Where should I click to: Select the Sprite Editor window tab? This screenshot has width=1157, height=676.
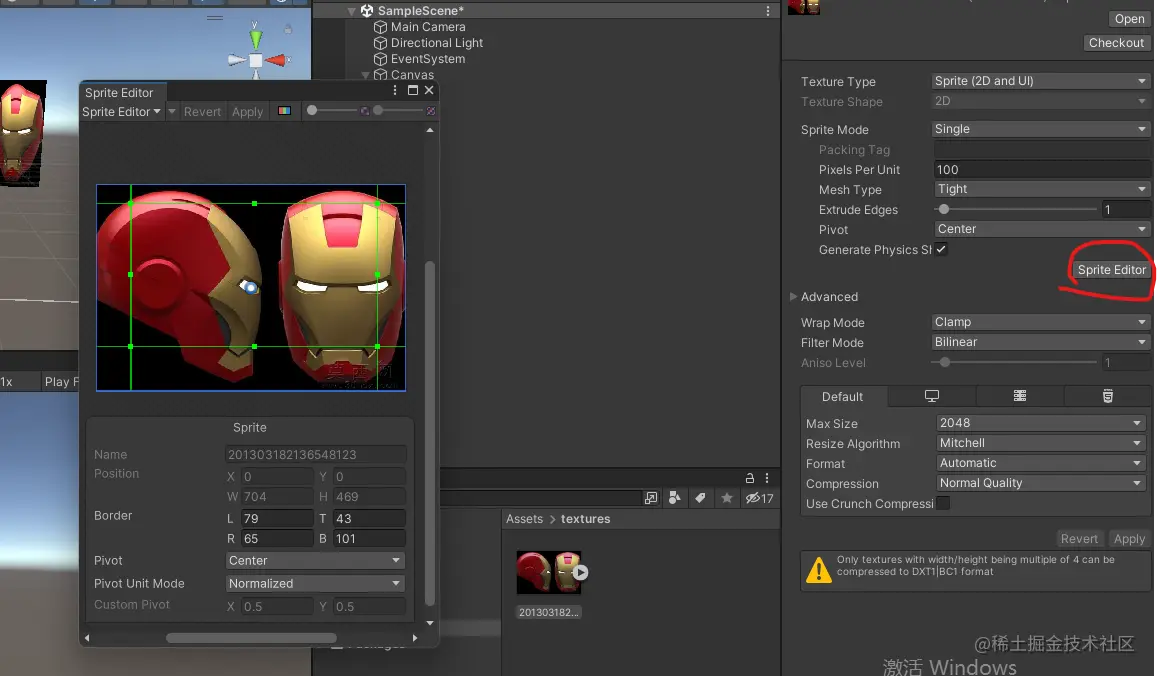(x=120, y=92)
